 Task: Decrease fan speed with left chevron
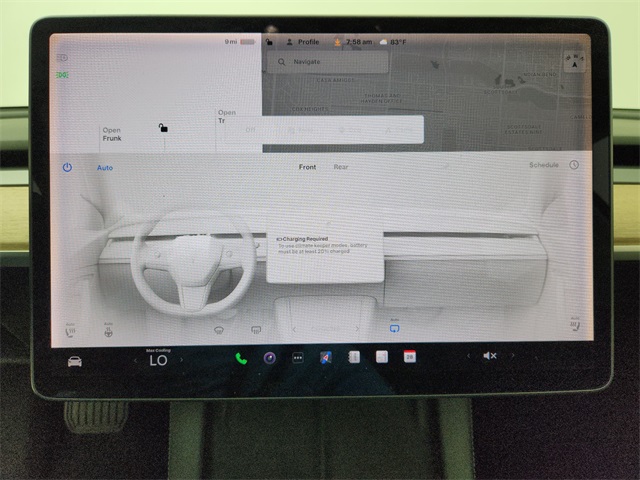294,329
